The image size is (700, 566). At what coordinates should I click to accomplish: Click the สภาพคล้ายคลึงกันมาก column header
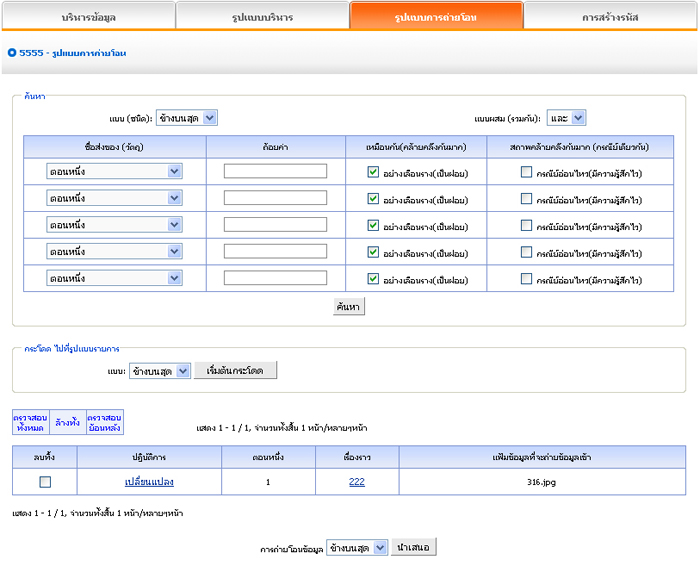click(580, 147)
